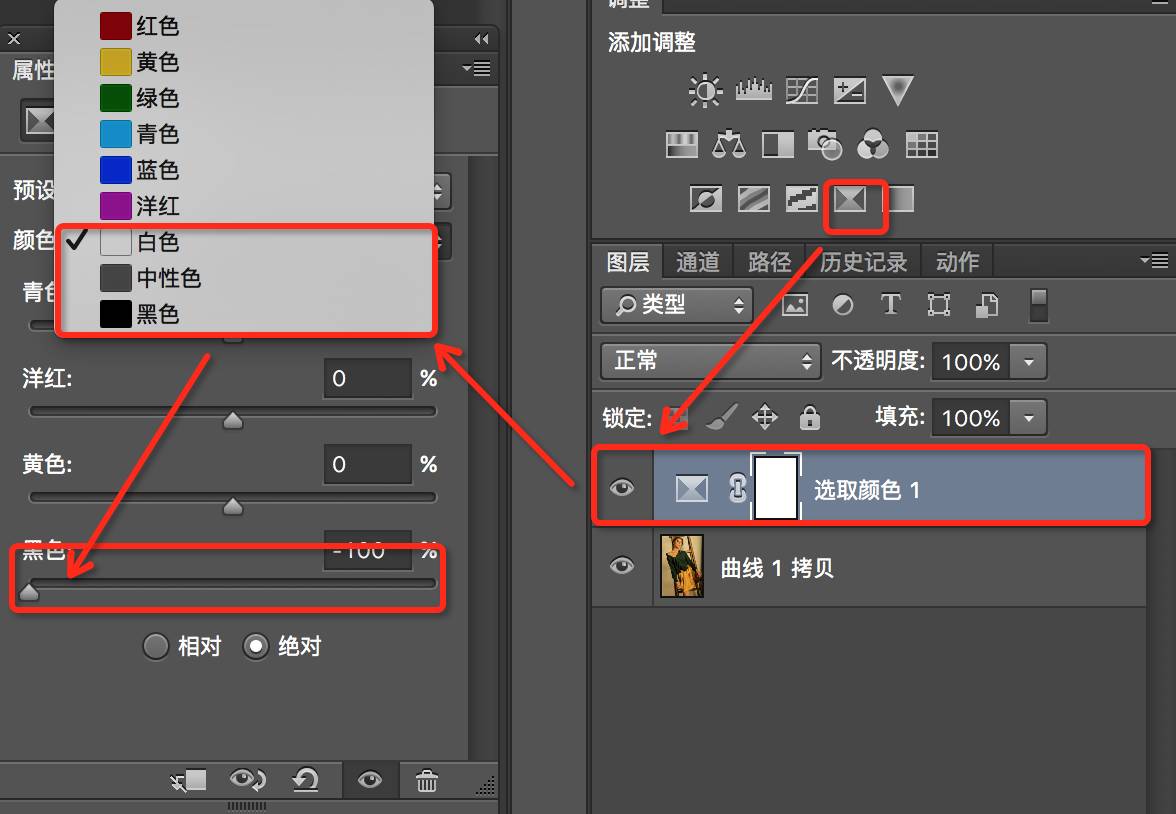Image resolution: width=1176 pixels, height=814 pixels.
Task: Select the 绝对 radio option
Action: coord(256,646)
